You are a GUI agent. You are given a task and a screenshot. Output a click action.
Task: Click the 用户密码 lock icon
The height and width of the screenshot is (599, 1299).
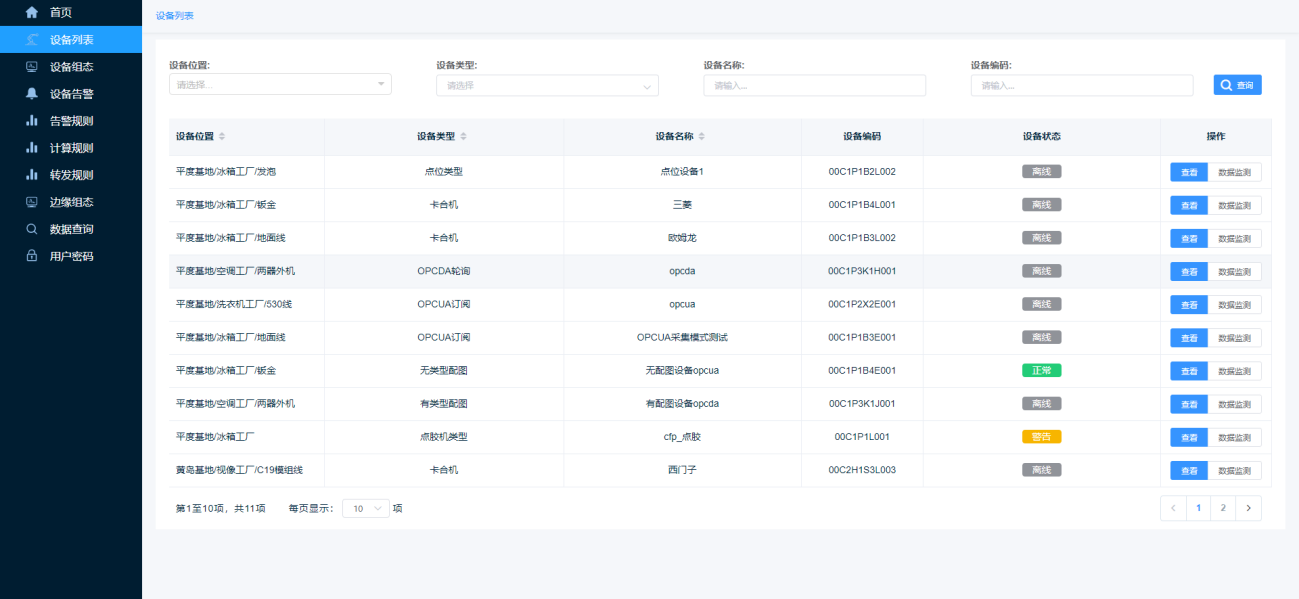click(32, 256)
